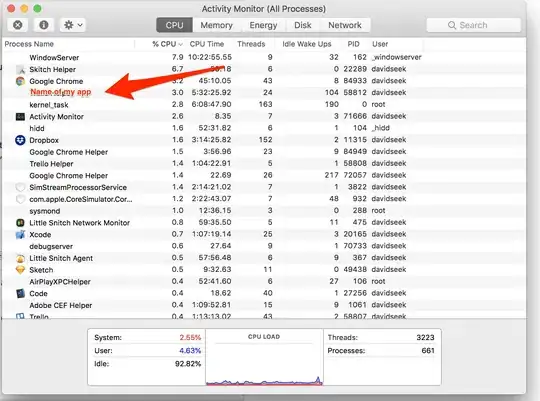
Task: Switch to the Energy tab
Action: (263, 25)
